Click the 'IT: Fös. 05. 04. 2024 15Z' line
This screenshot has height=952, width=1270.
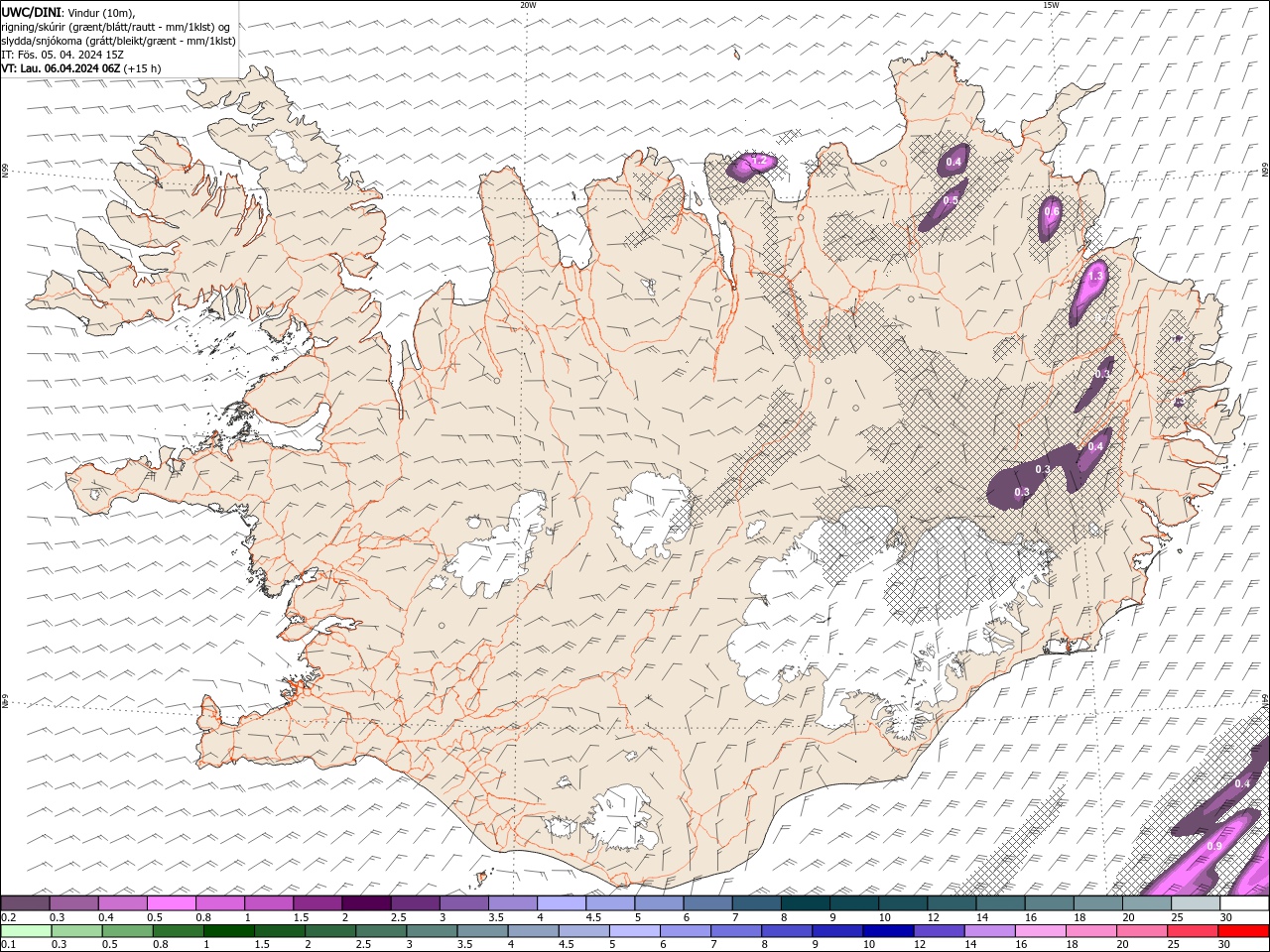tap(62, 55)
